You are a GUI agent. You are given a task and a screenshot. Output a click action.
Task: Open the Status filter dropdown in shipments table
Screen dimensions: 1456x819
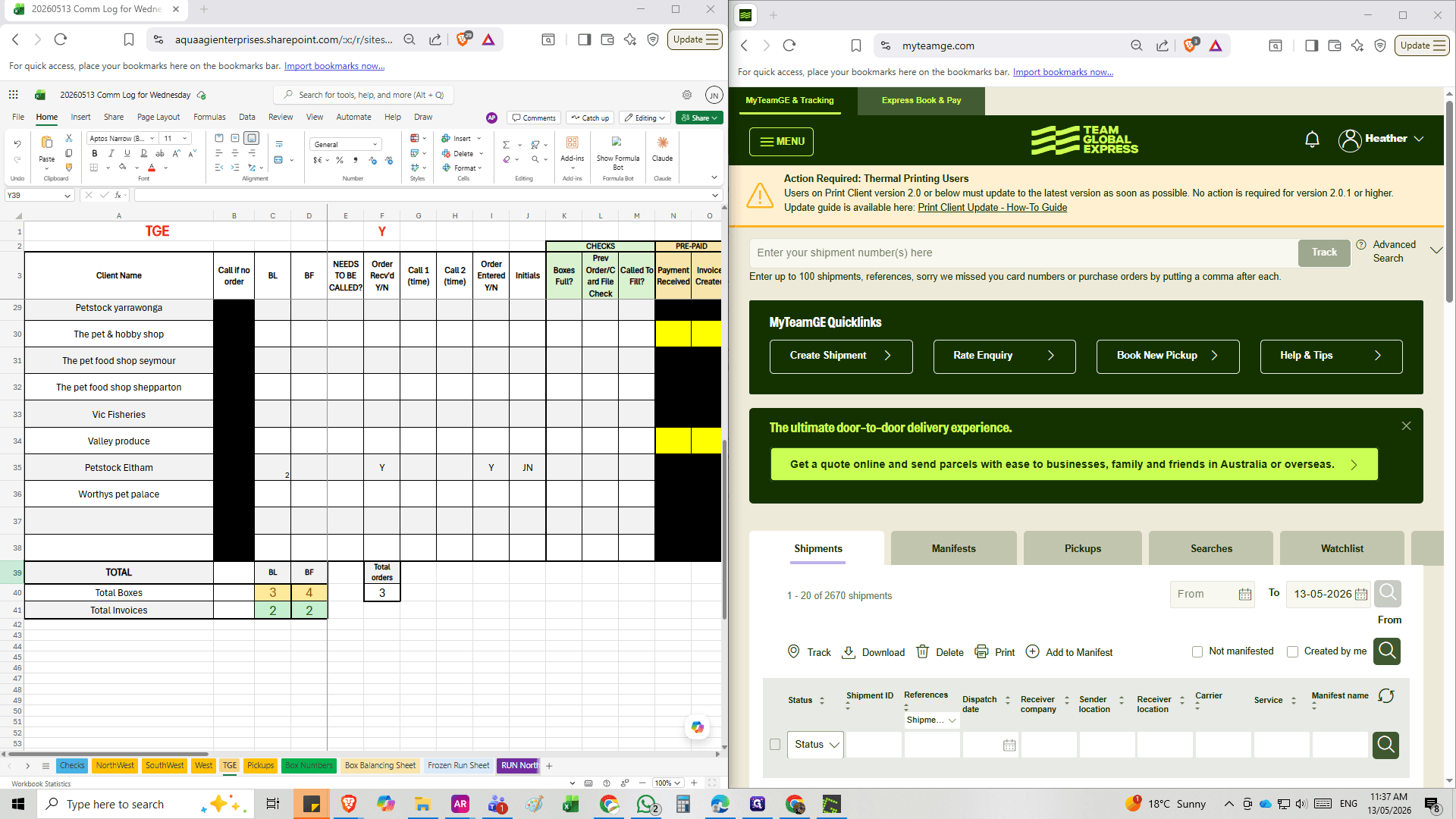815,745
